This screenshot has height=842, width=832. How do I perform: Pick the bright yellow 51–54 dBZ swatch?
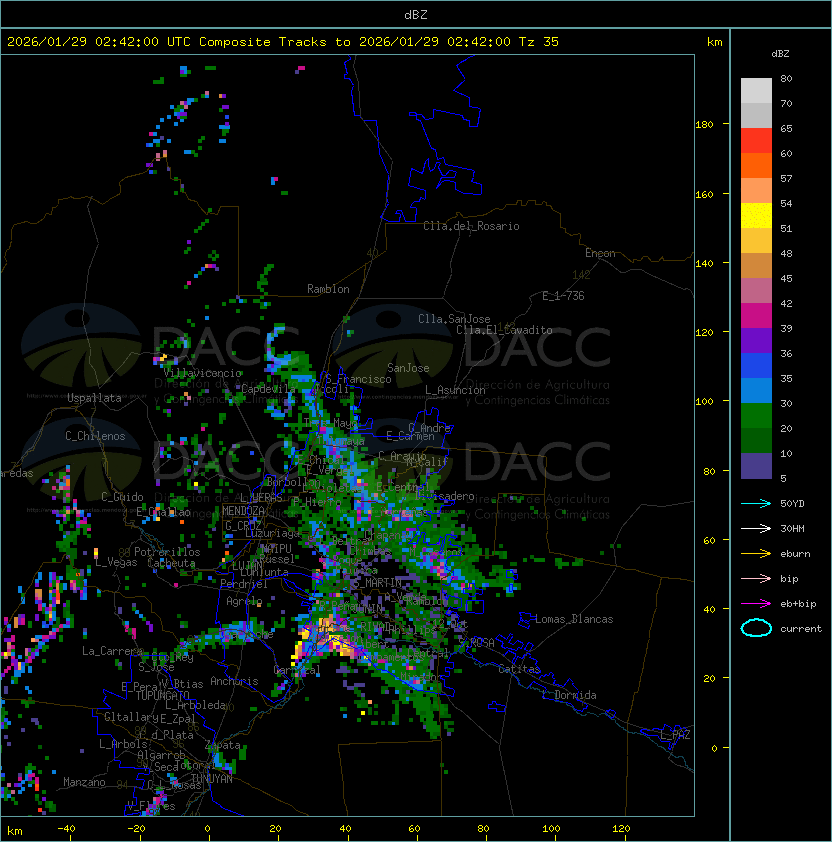point(756,216)
